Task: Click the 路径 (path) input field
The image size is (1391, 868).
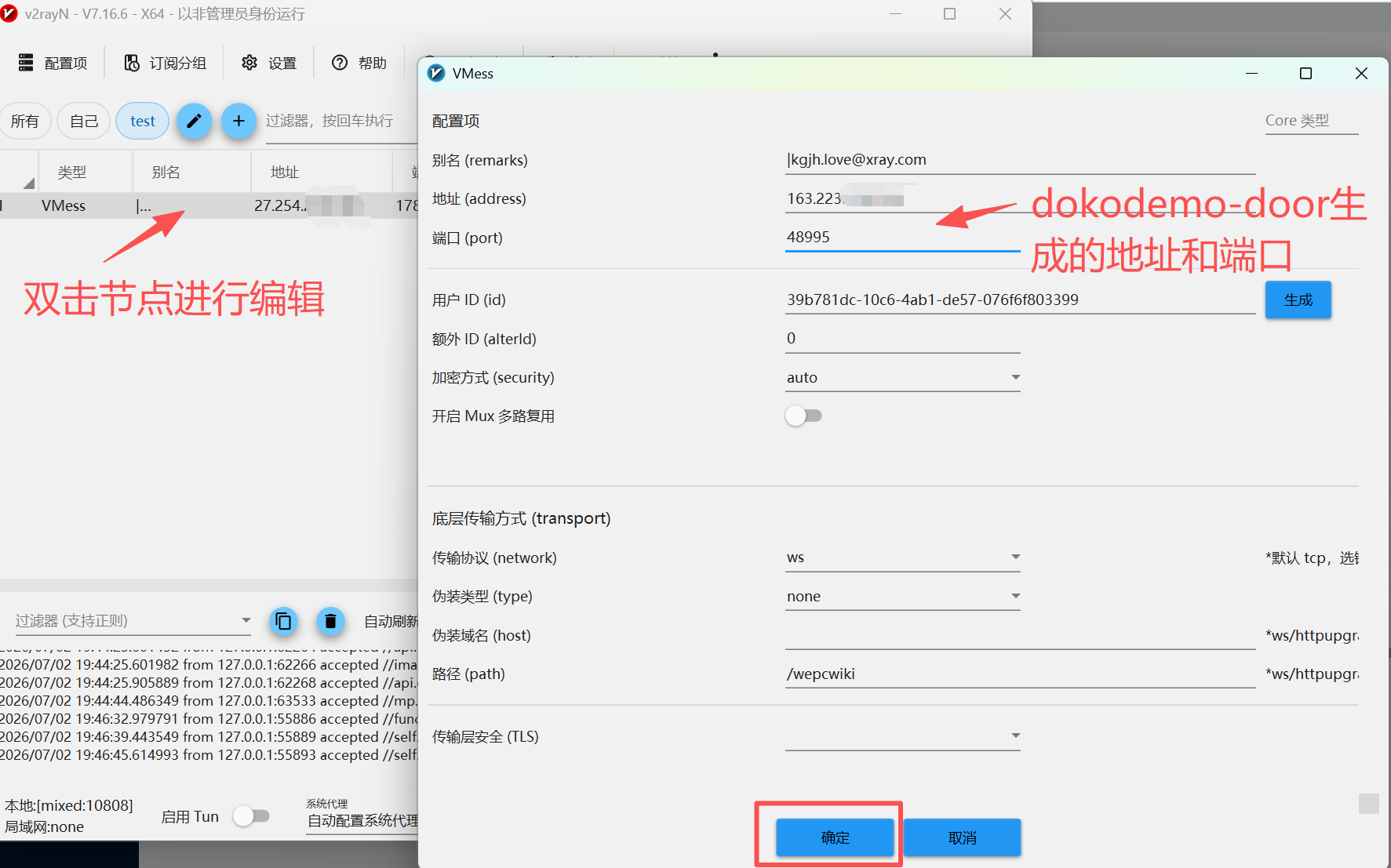Action: pos(1020,674)
